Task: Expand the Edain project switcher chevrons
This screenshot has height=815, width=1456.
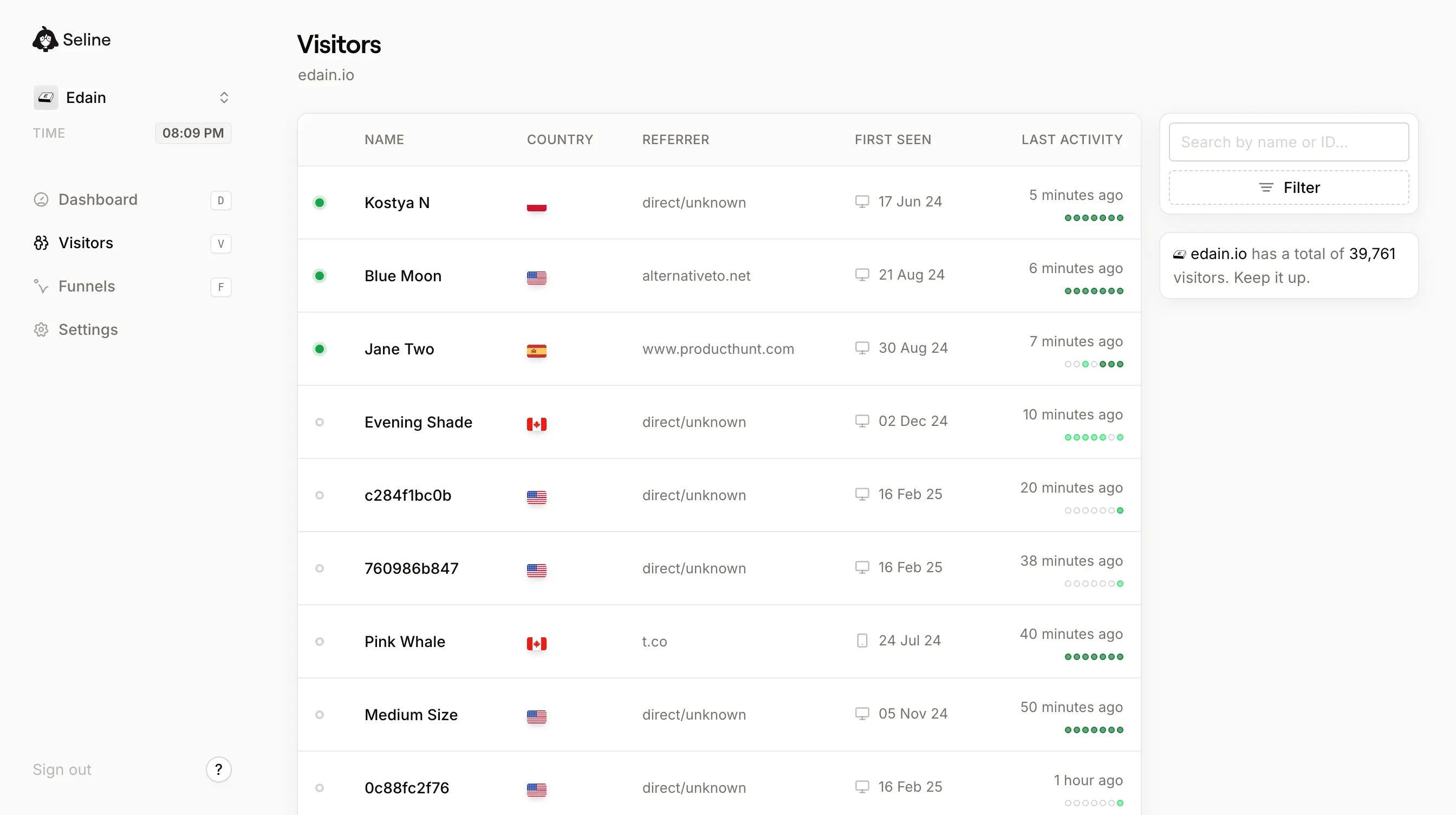Action: pos(224,98)
